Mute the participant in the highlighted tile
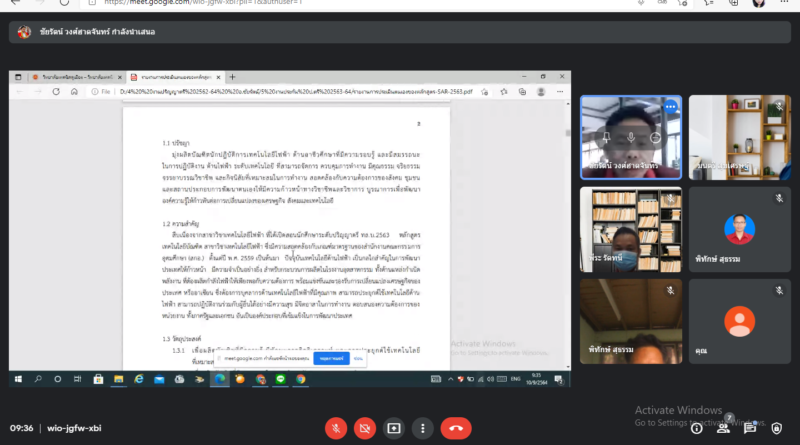 pyautogui.click(x=631, y=136)
